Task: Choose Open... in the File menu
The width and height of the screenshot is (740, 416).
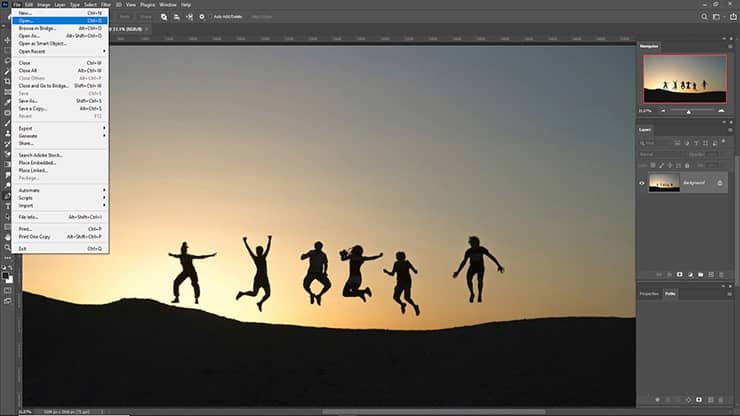Action: click(x=60, y=21)
